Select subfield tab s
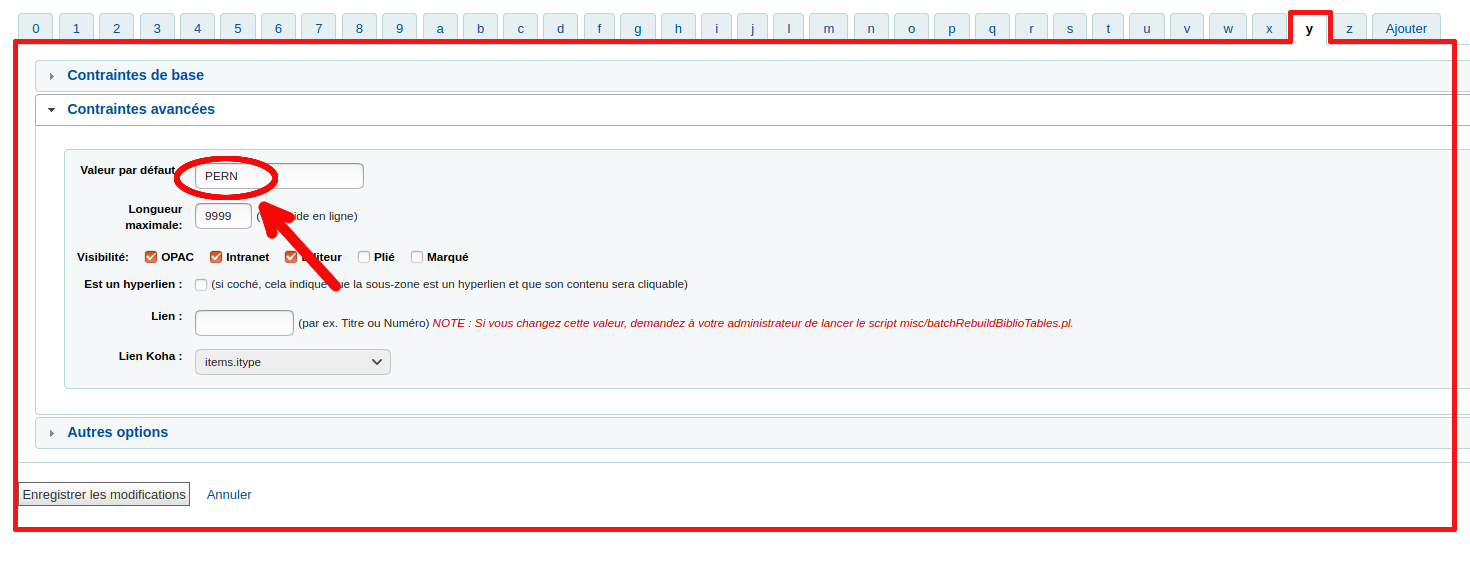Screen dimensions: 1470x564 (x=1070, y=28)
